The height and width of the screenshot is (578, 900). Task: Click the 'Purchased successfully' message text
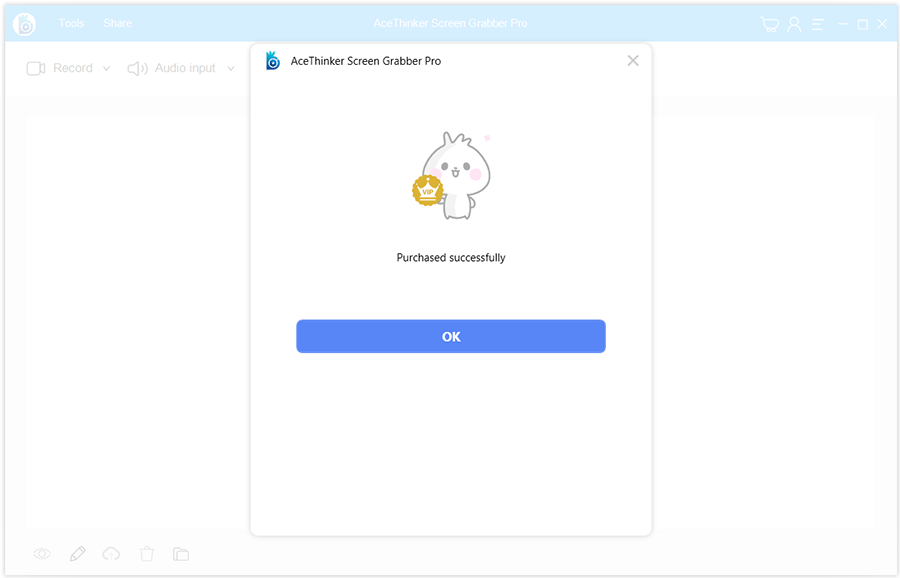pyautogui.click(x=451, y=258)
